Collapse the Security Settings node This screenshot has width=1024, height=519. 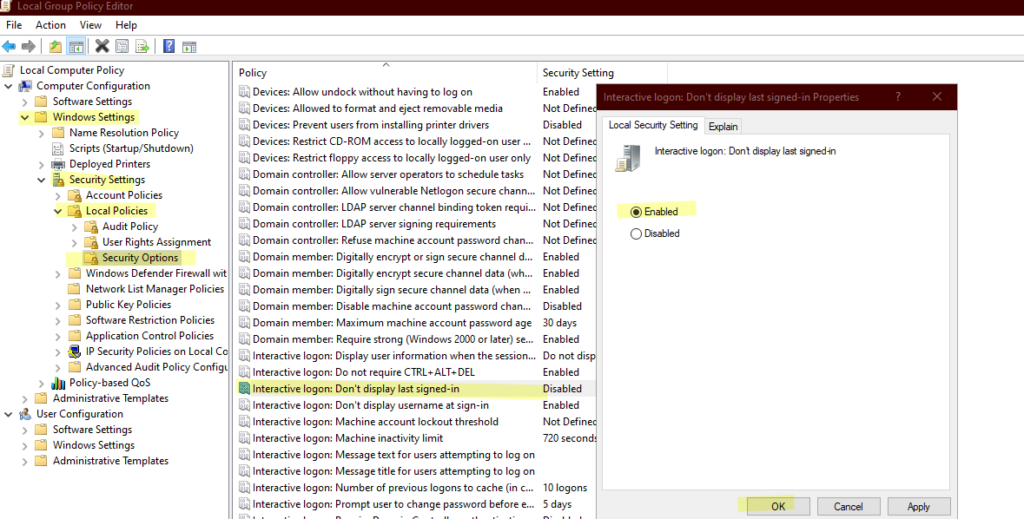[x=41, y=180]
